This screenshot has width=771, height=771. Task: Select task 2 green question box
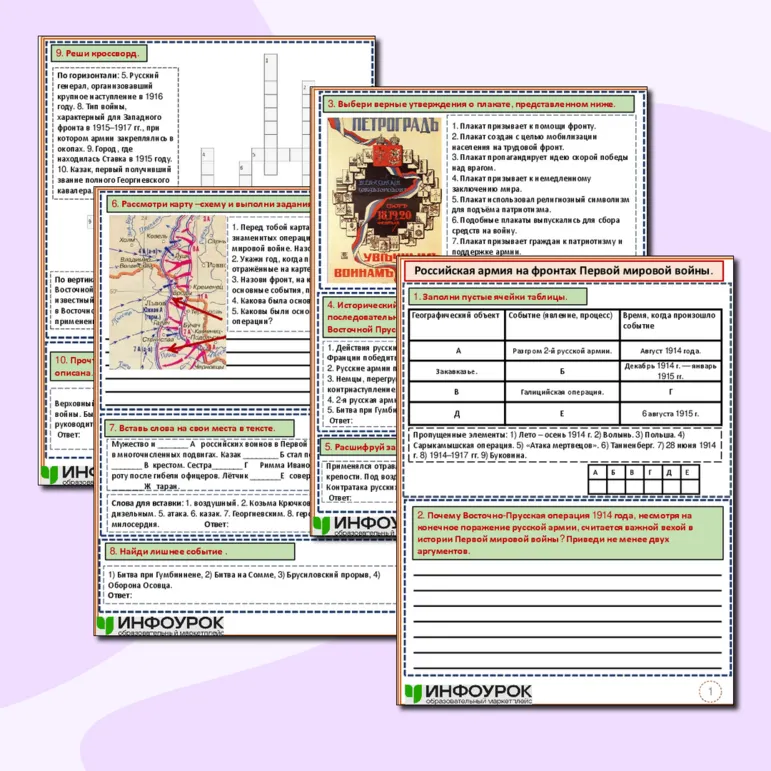[x=567, y=533]
